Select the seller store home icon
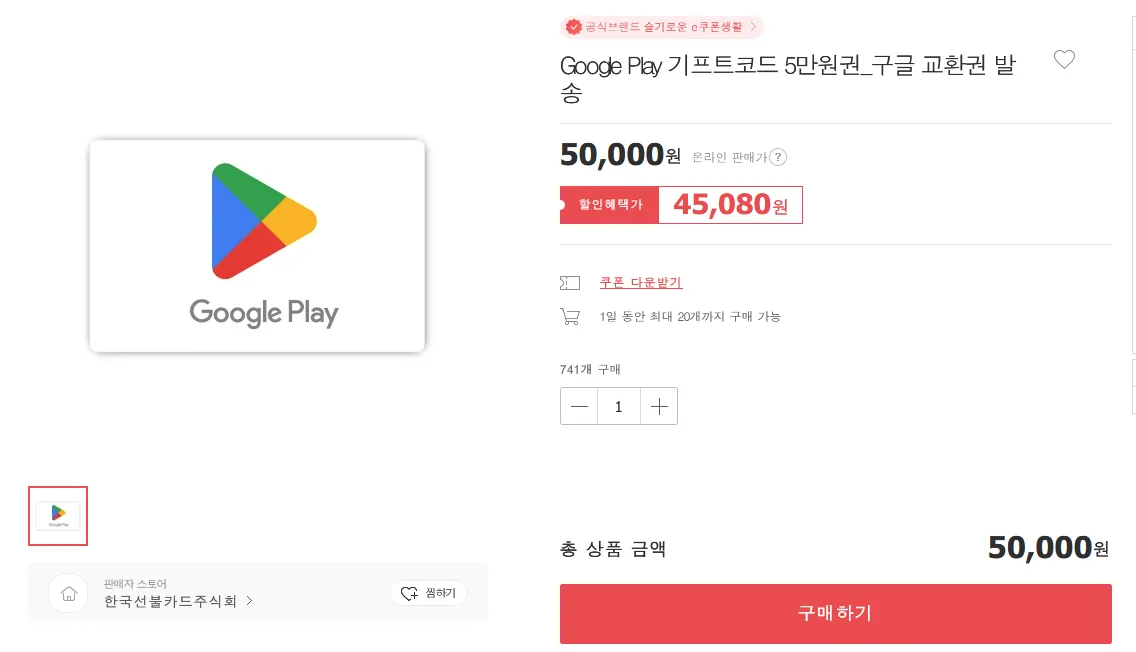1136x652 pixels. pyautogui.click(x=68, y=592)
